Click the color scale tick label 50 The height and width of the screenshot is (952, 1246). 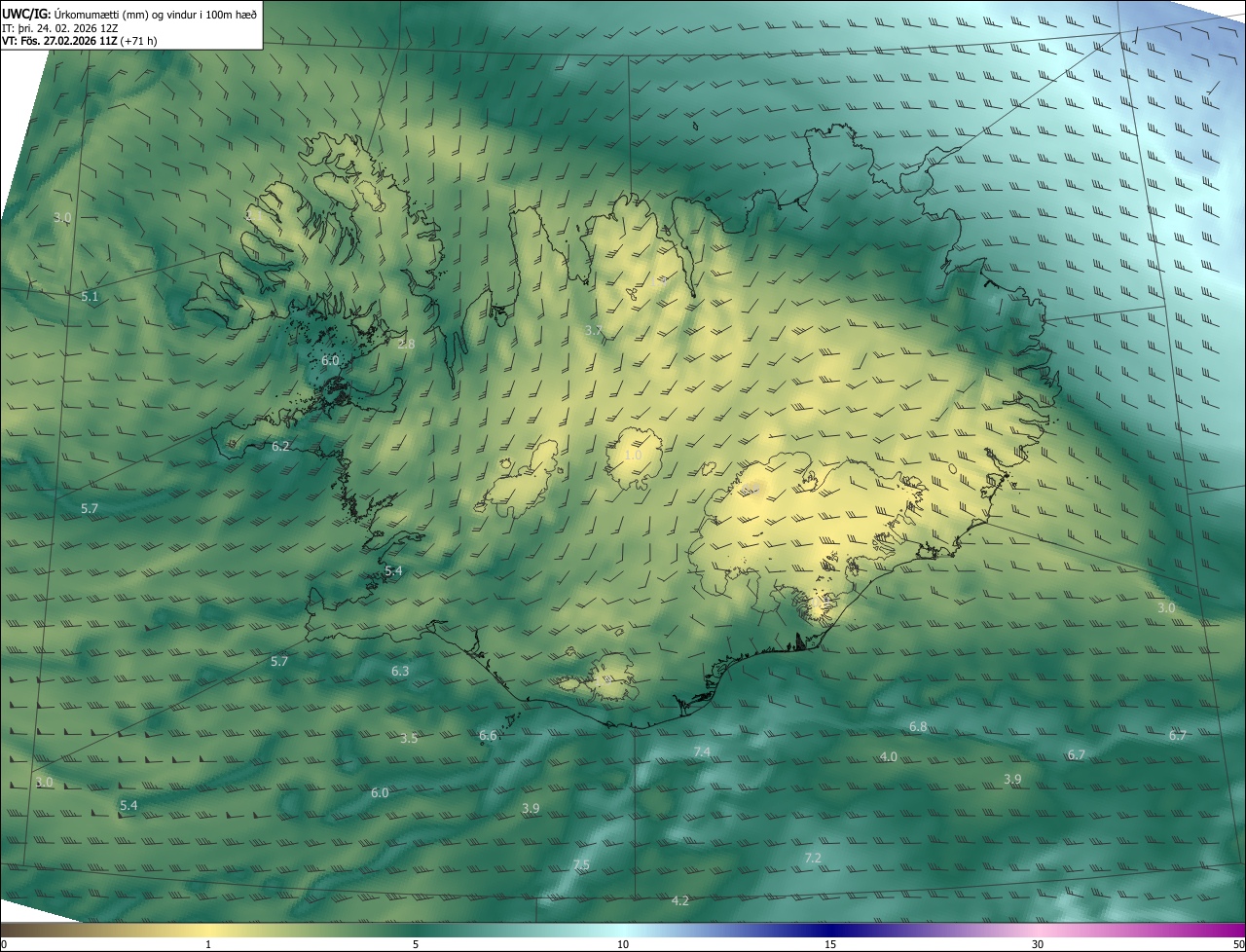coord(1238,945)
